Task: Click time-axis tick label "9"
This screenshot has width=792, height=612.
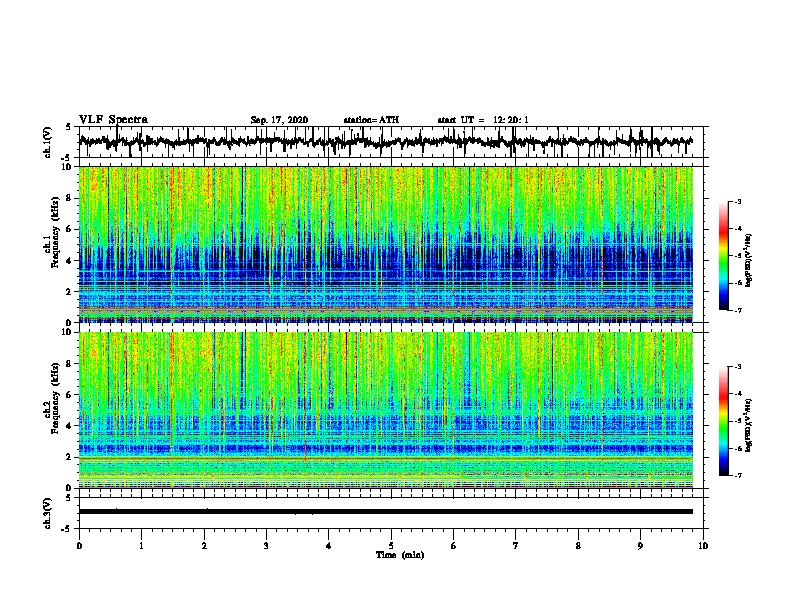Action: click(x=640, y=546)
